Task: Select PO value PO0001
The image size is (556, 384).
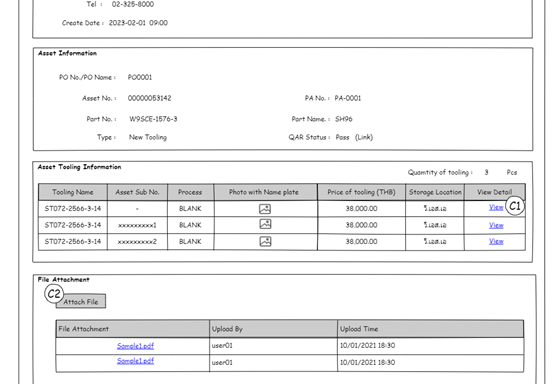Action: tap(140, 77)
